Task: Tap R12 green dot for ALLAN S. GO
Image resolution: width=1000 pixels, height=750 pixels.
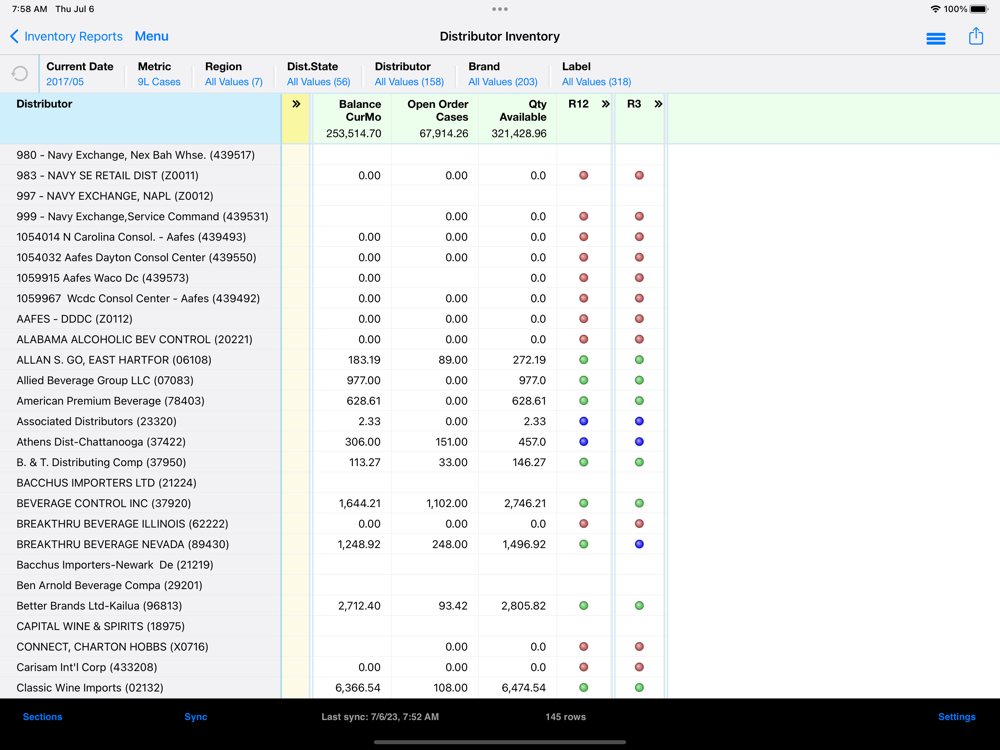Action: tap(584, 360)
